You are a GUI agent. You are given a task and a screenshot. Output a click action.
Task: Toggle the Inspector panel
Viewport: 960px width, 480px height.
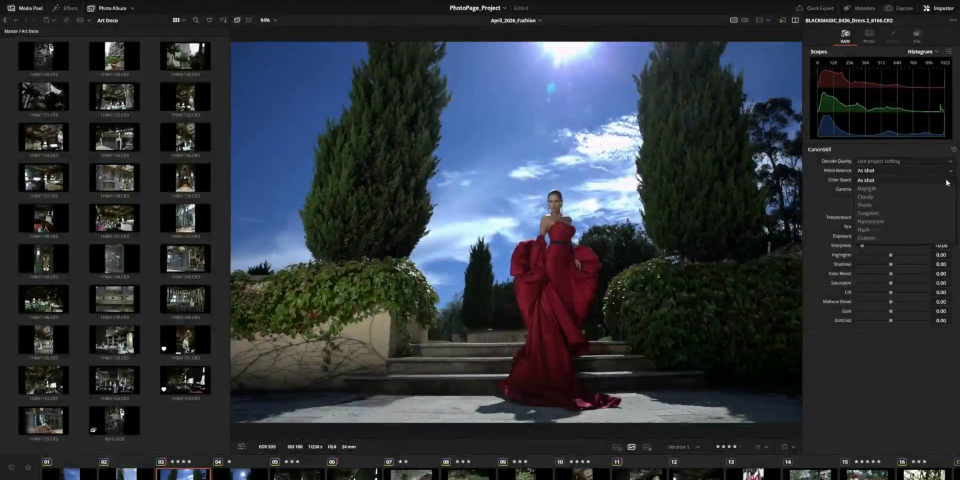click(939, 8)
